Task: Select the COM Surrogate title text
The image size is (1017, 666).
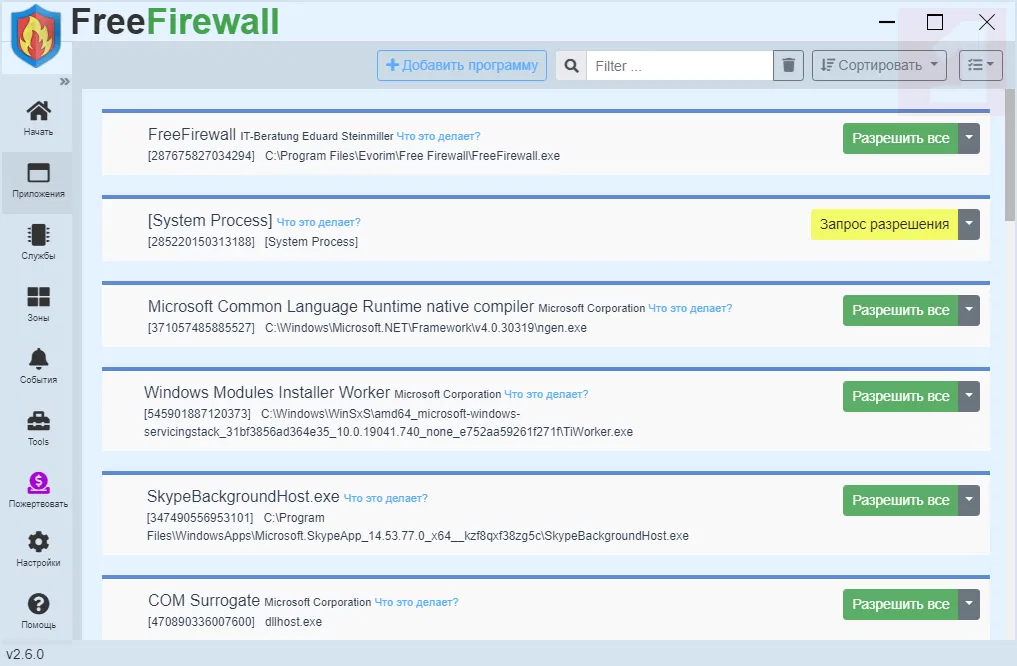Action: 204,601
